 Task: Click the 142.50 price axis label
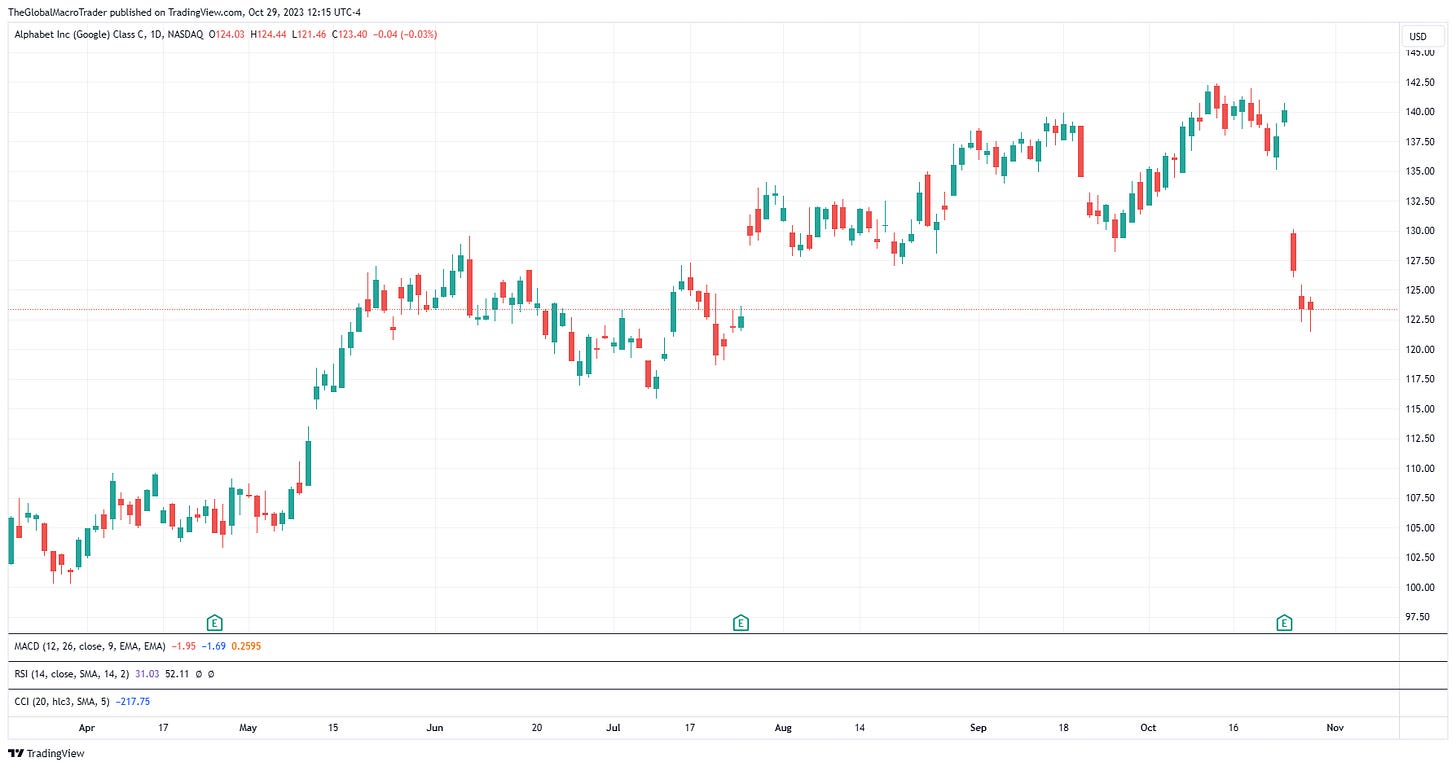1421,84
